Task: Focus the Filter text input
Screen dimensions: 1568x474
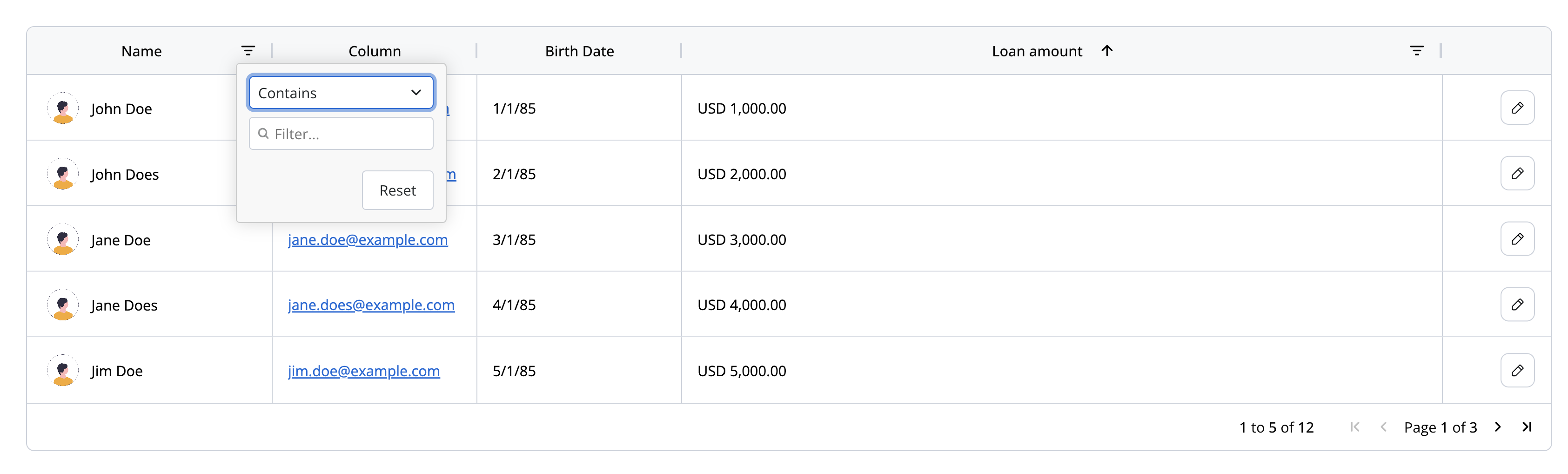Action: point(341,134)
